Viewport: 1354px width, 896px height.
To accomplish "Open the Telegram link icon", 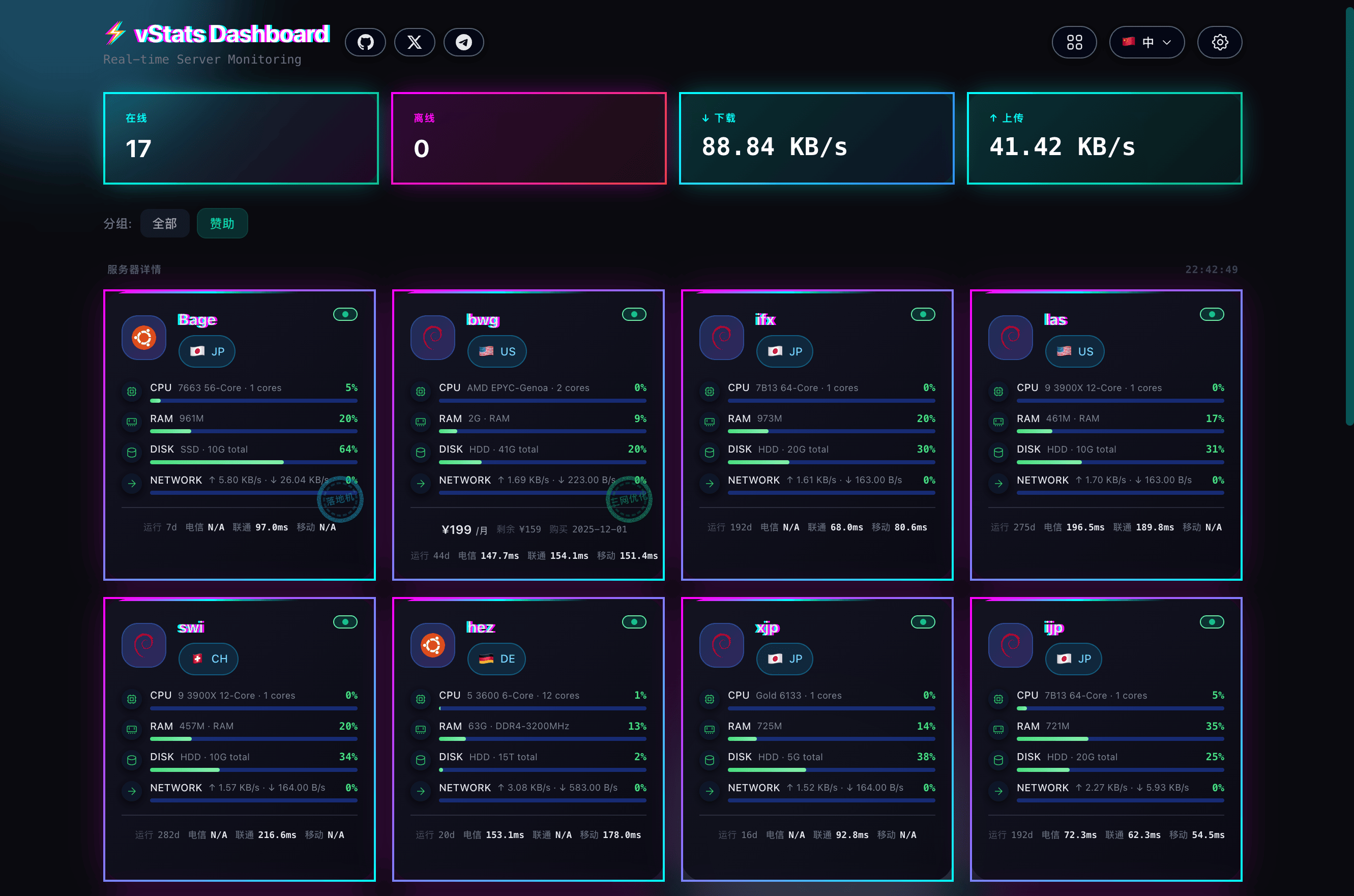I will pyautogui.click(x=463, y=42).
